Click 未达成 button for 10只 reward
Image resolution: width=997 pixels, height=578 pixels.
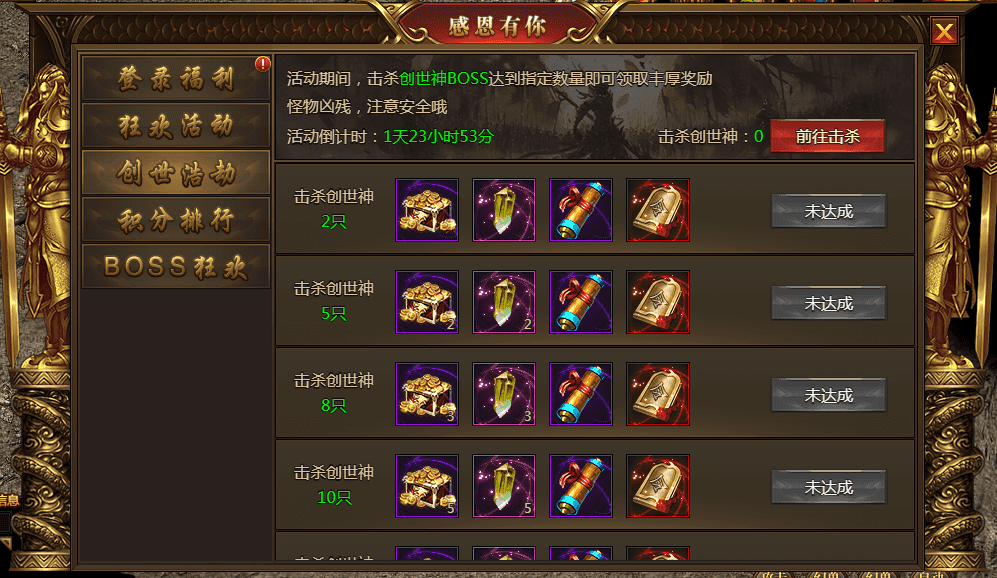829,488
